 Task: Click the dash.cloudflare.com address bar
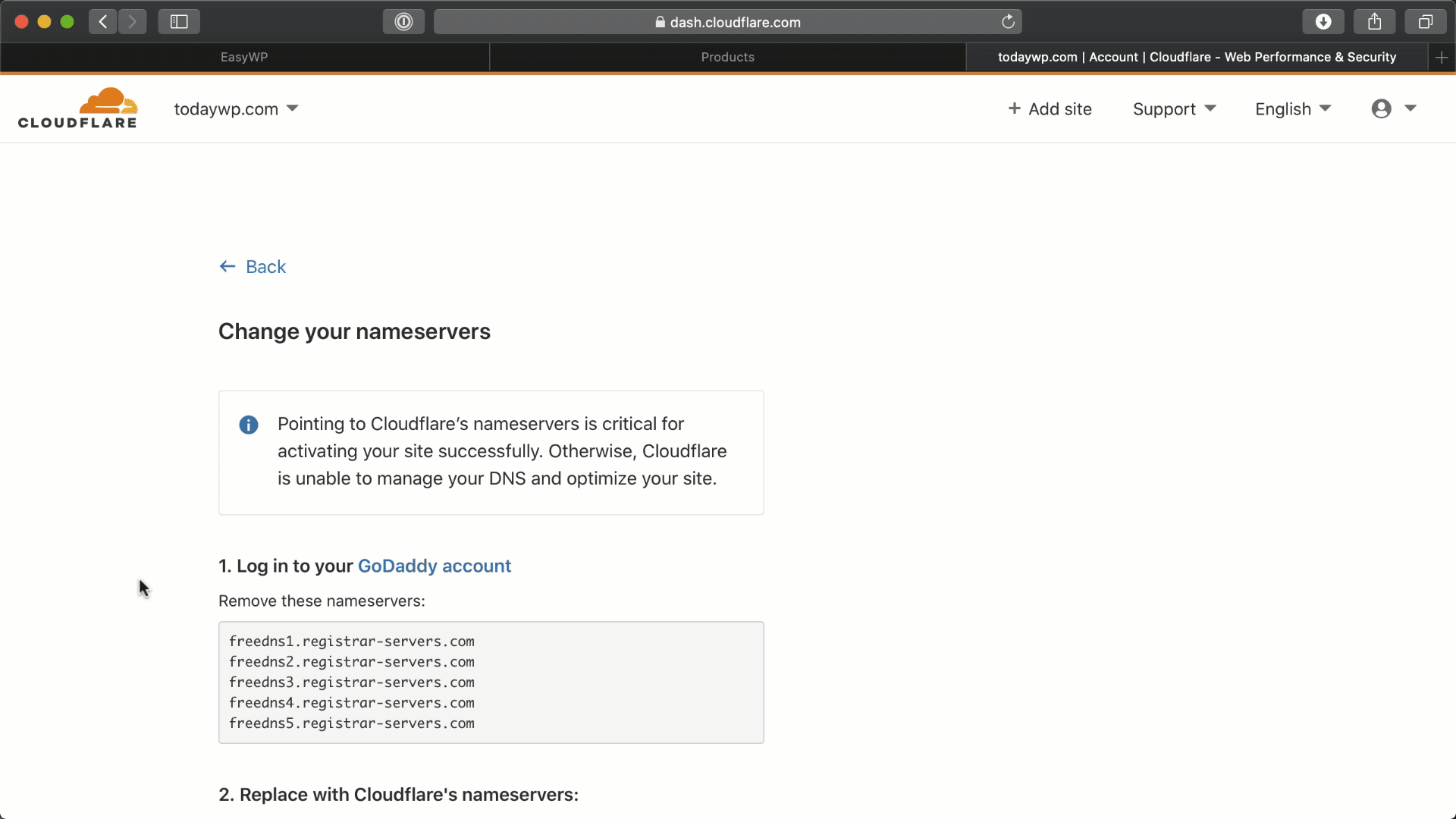click(727, 22)
